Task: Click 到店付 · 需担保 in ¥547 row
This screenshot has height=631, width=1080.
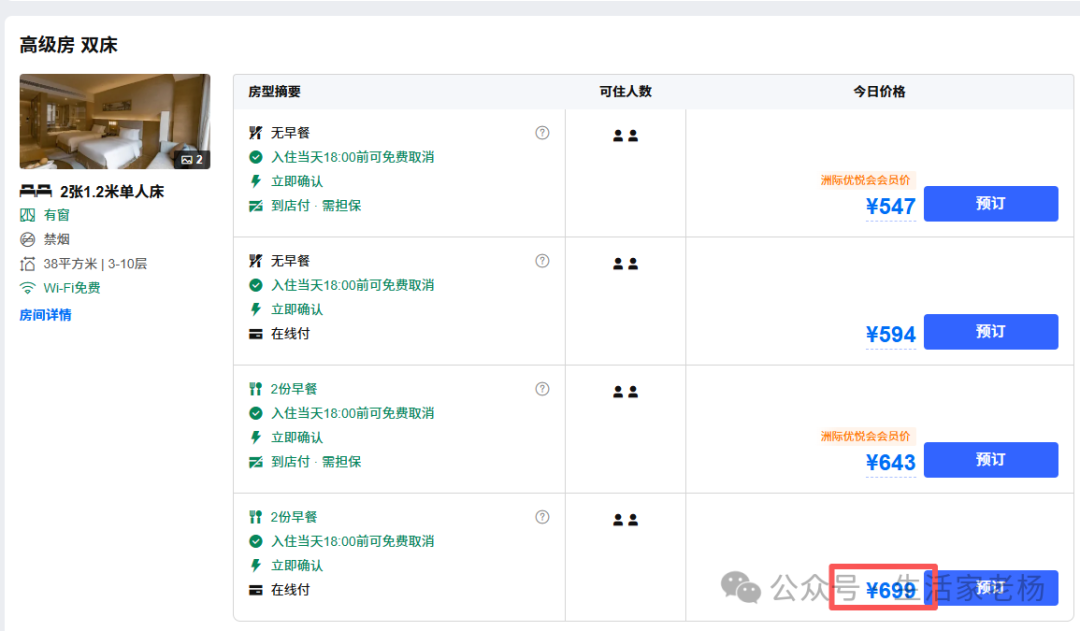Action: (x=316, y=205)
